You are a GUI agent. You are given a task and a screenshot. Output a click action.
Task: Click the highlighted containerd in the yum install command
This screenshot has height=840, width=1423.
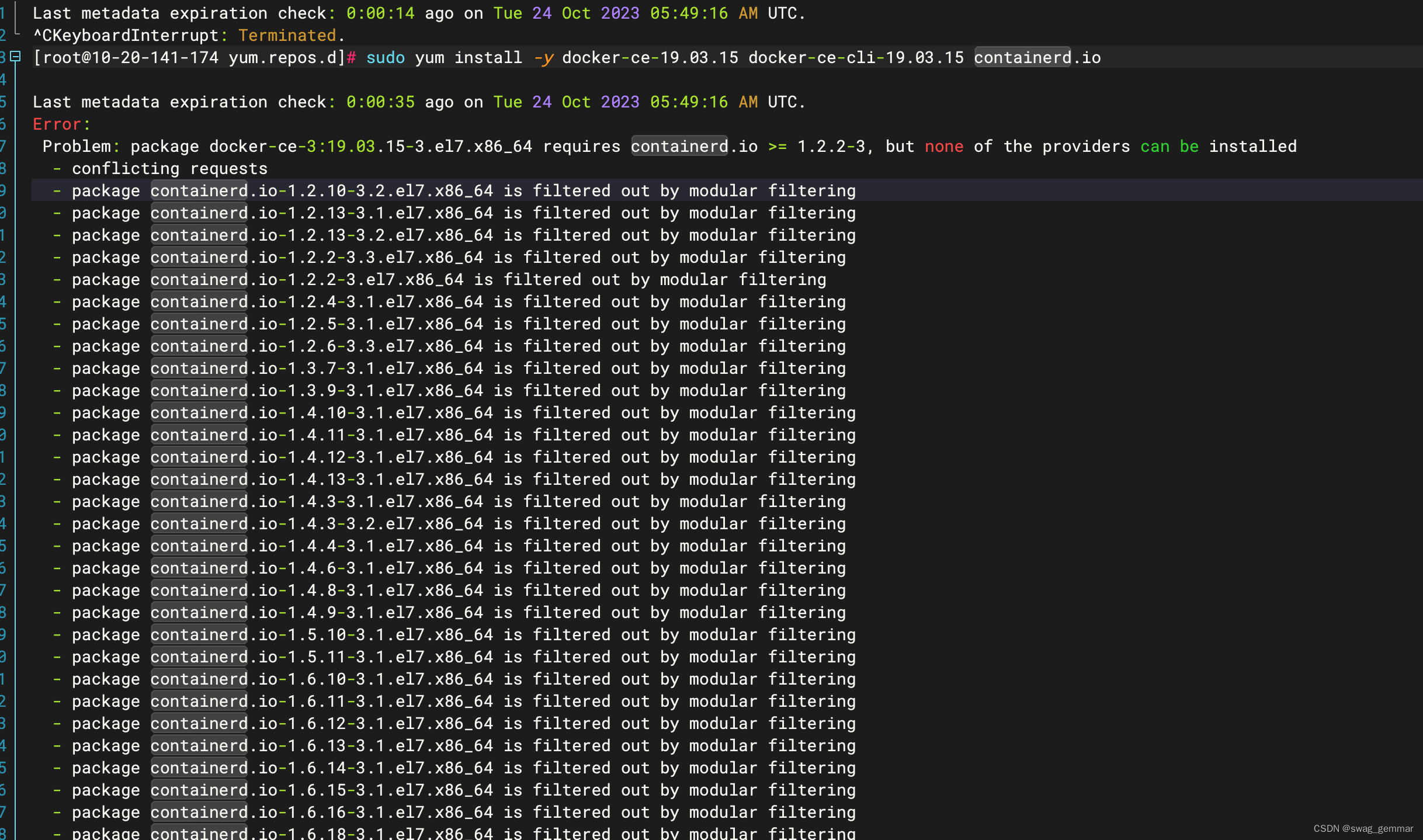point(1022,57)
